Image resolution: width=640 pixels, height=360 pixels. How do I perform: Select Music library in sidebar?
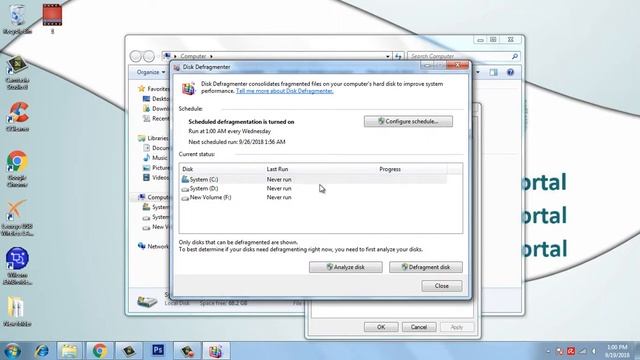click(x=156, y=158)
